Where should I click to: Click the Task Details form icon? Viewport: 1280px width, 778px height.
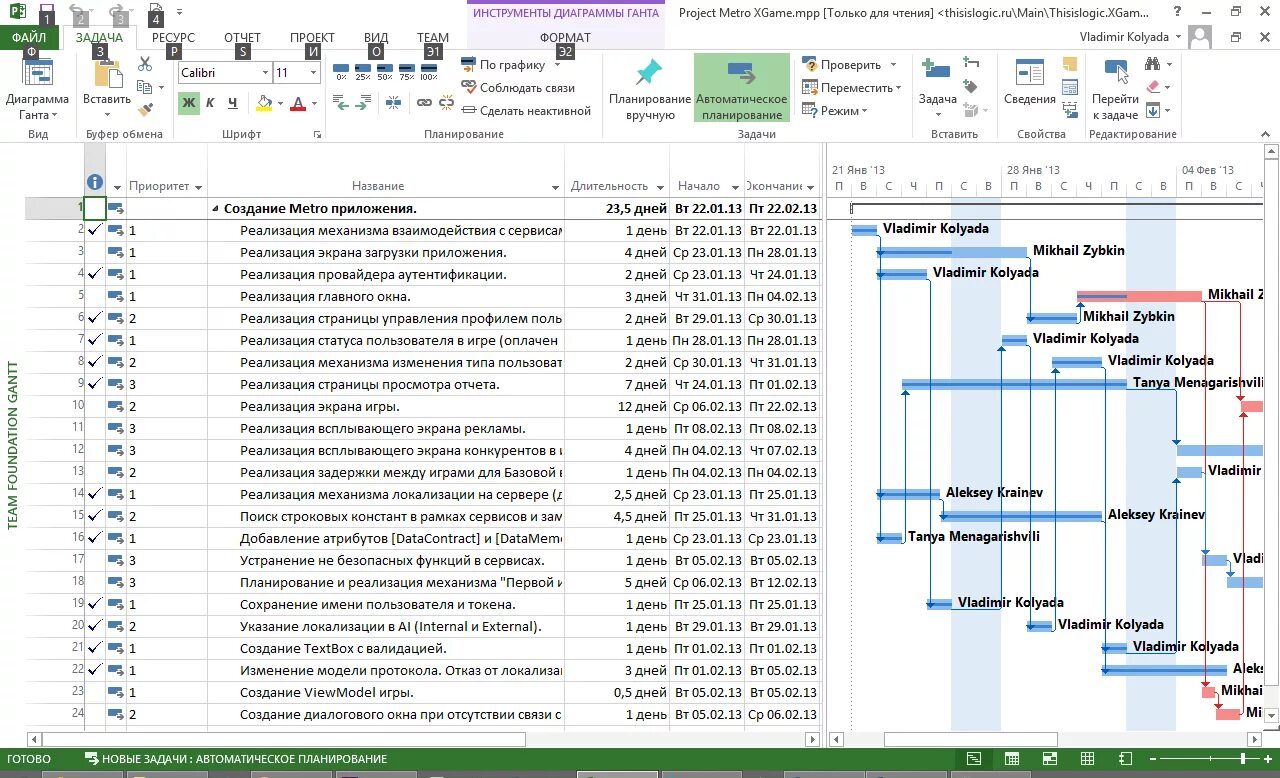pos(1071,87)
